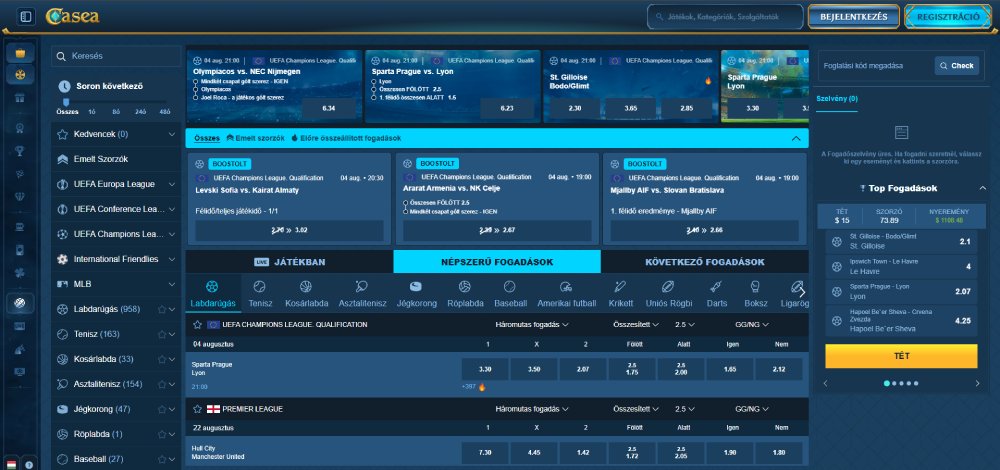This screenshot has height=470, width=1000.
Task: Click the BEJELENTKEZÉS login button
Action: 853,17
